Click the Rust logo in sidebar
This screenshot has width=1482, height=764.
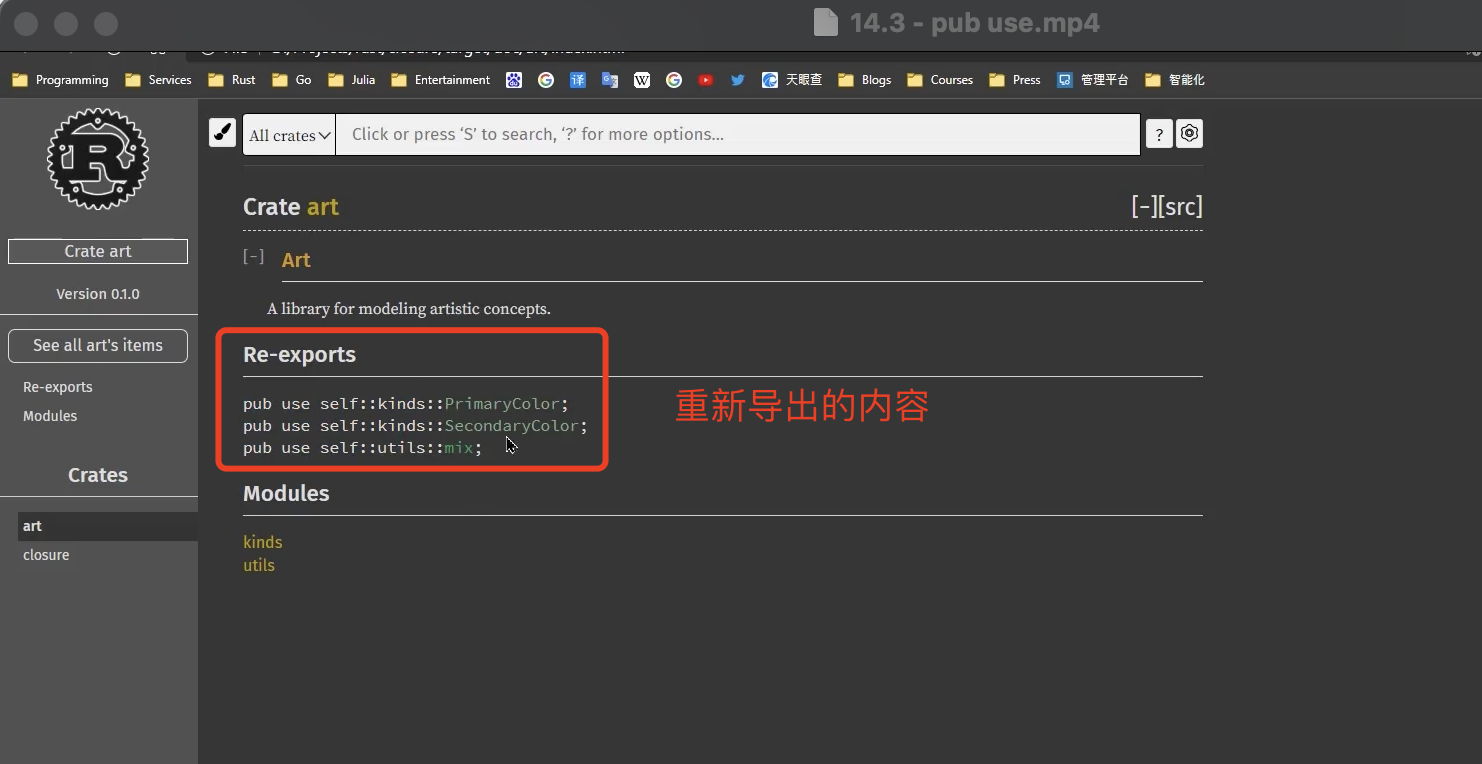[98, 159]
